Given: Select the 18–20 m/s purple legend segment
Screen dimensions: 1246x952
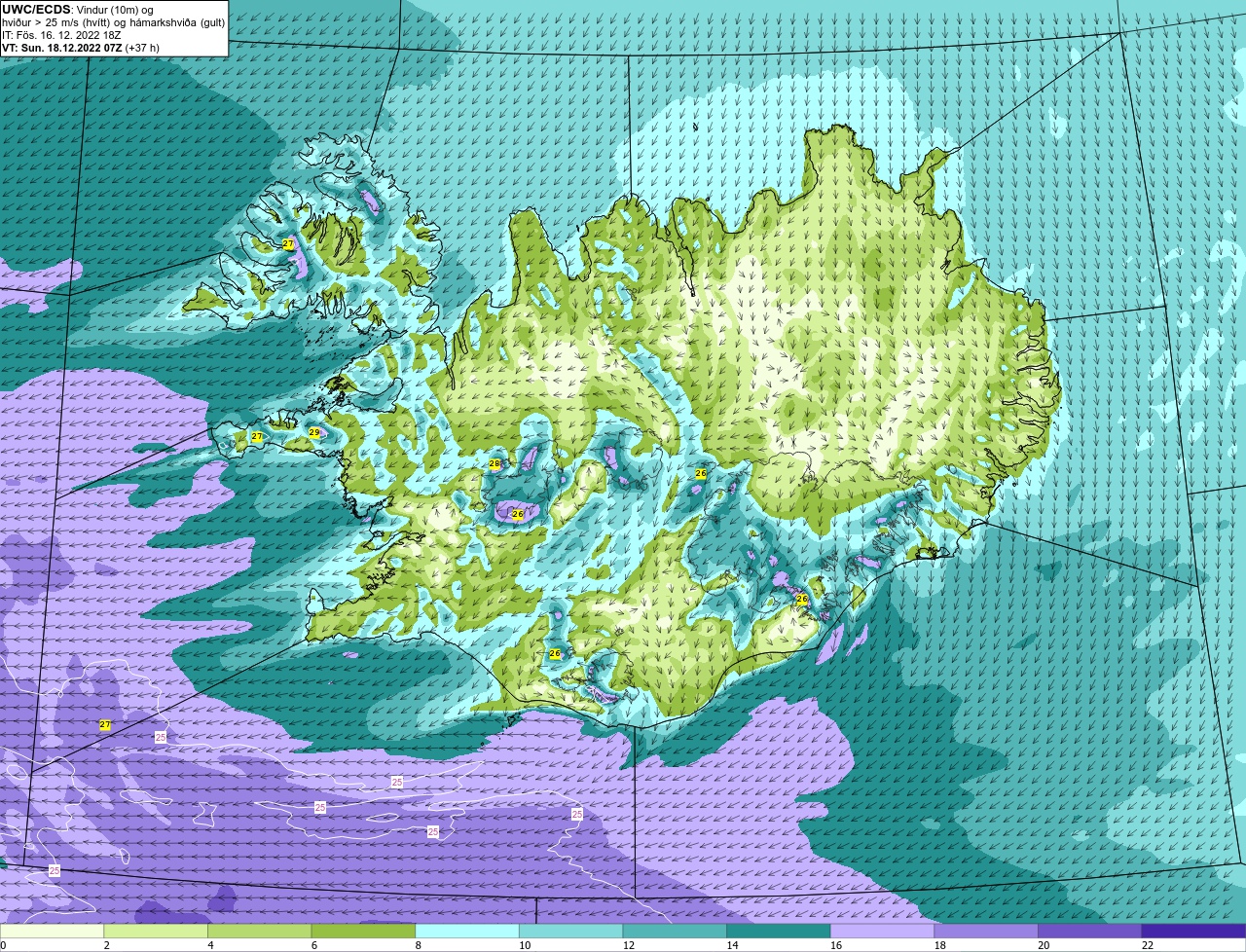Looking at the screenshot, I should click(x=986, y=932).
